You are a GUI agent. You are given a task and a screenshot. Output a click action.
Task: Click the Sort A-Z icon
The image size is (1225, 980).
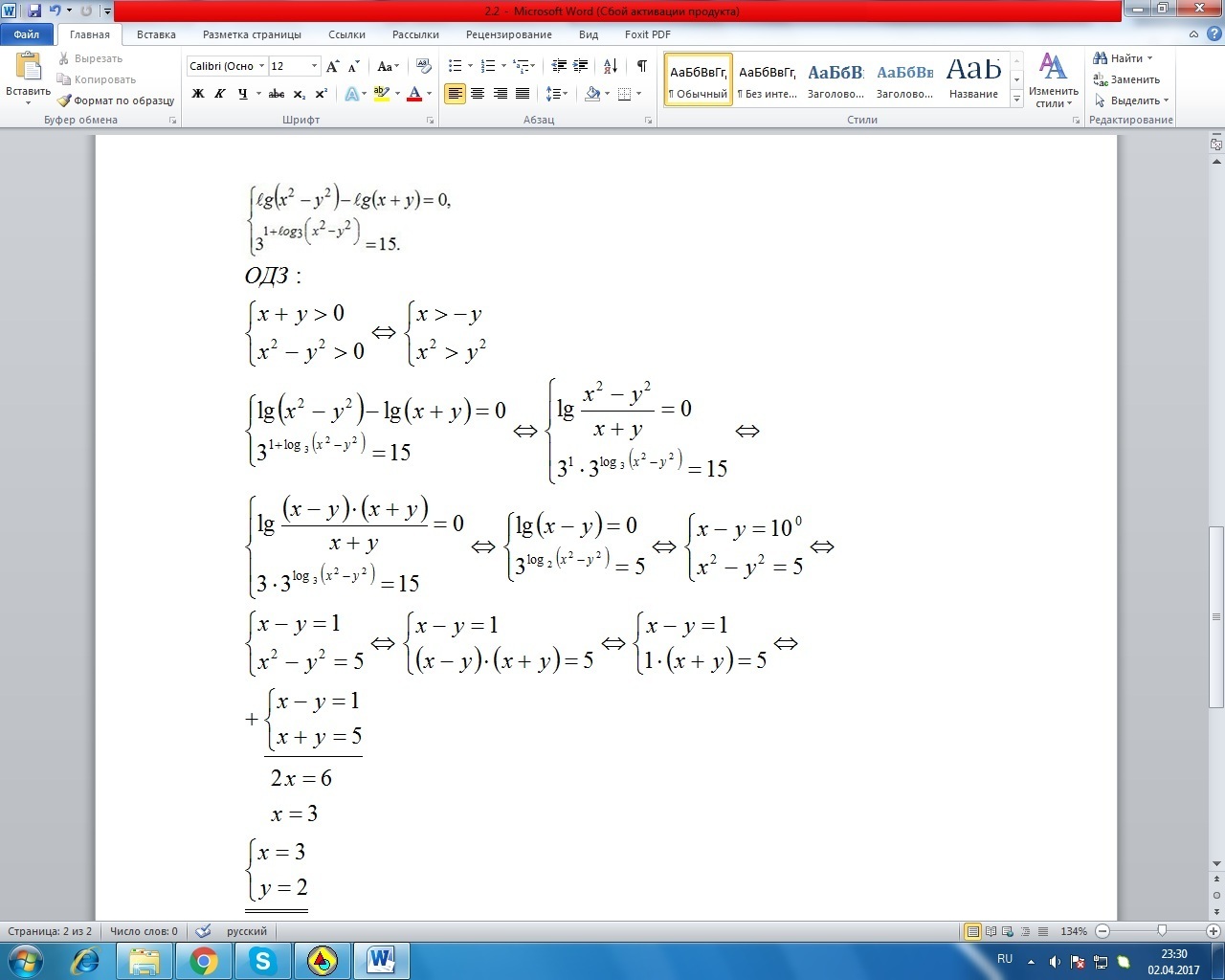tap(610, 66)
